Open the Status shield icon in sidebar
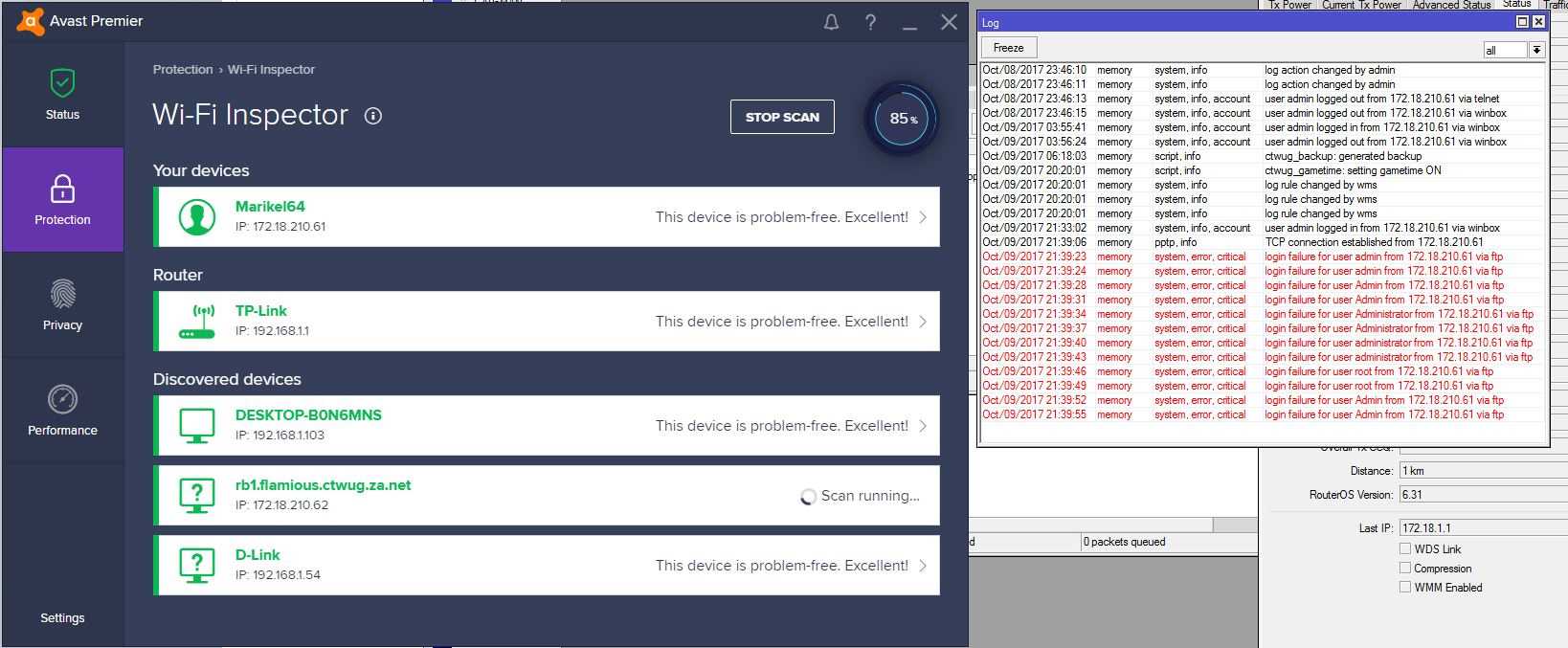Viewport: 1568px width, 648px height. tap(62, 84)
